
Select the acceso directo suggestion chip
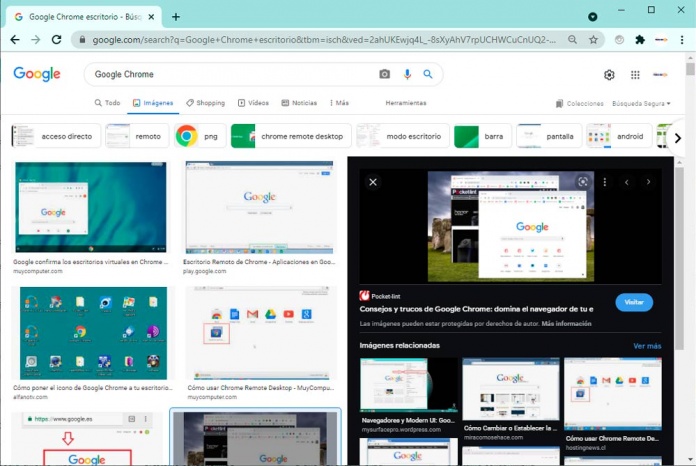coord(56,136)
